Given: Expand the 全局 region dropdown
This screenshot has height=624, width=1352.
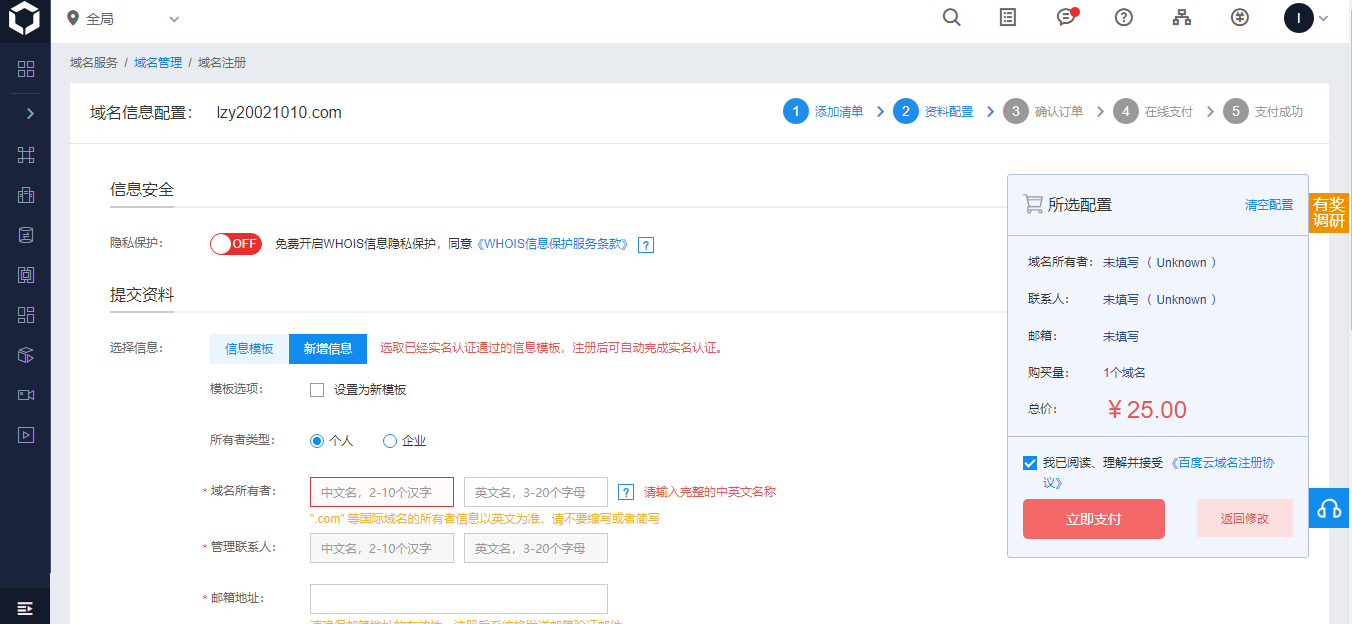Looking at the screenshot, I should tap(123, 19).
